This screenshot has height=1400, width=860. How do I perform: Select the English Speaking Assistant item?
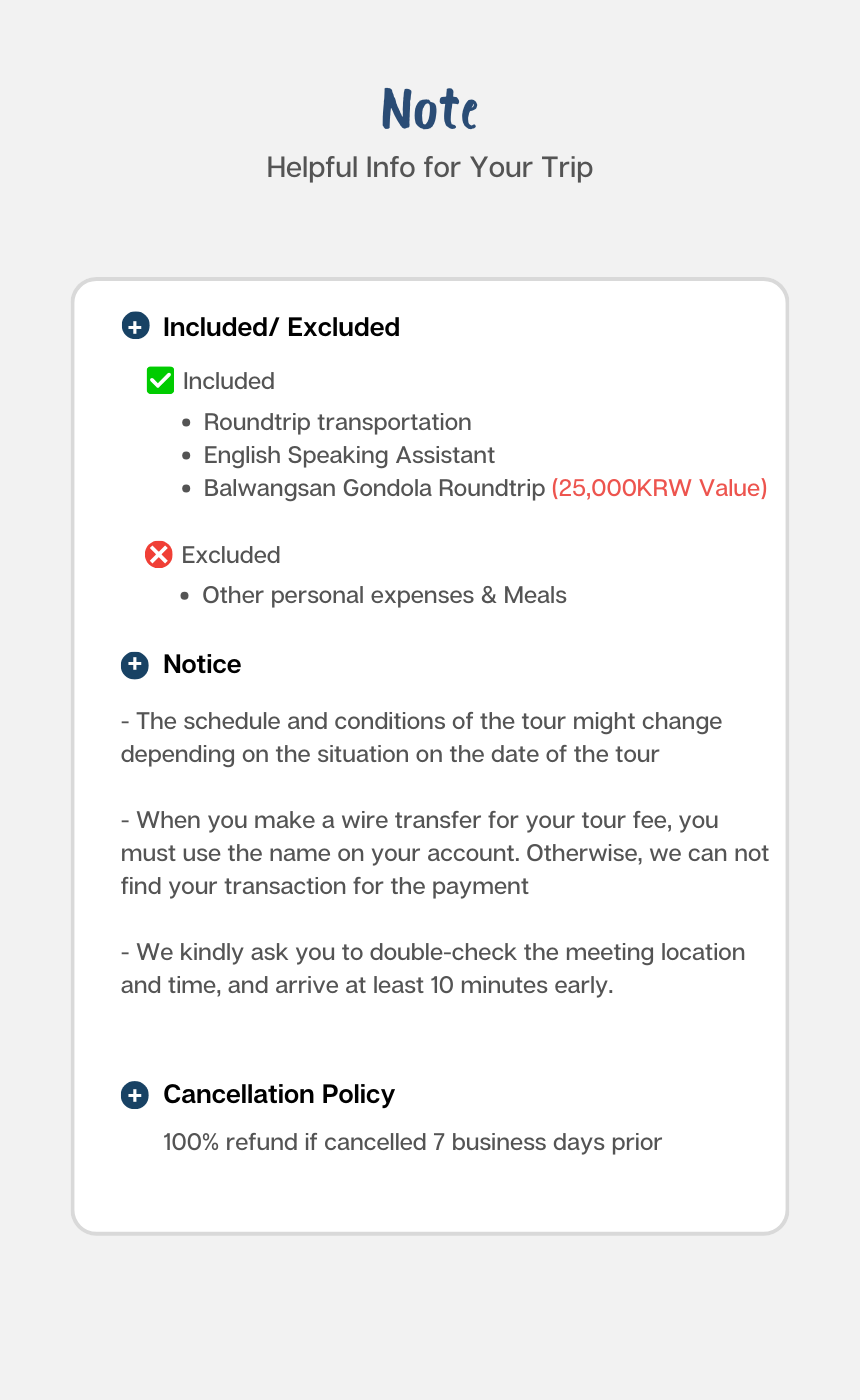pos(349,455)
